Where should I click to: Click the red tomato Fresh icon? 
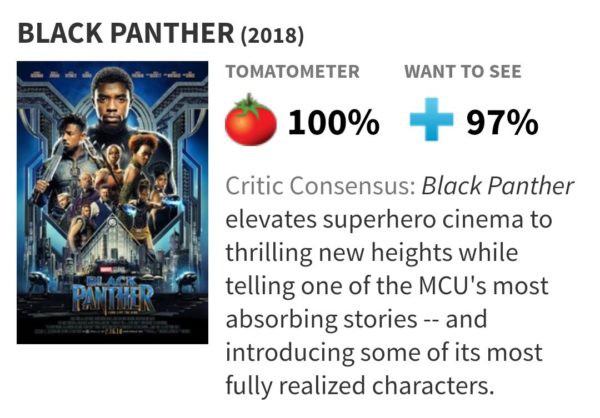(x=251, y=120)
